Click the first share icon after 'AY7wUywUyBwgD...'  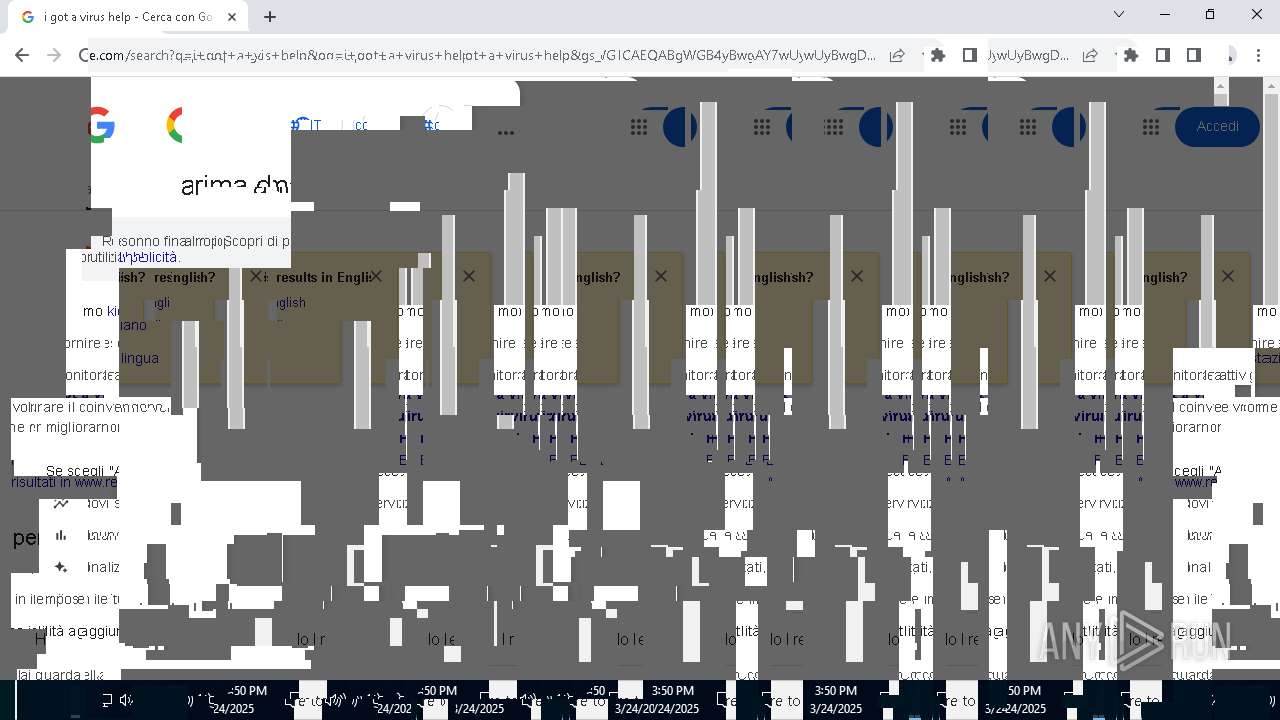click(x=897, y=55)
